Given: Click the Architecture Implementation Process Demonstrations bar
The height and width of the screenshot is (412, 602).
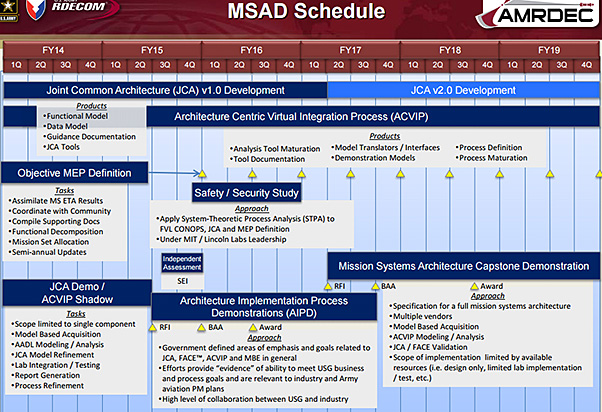Looking at the screenshot, I should point(264,307).
